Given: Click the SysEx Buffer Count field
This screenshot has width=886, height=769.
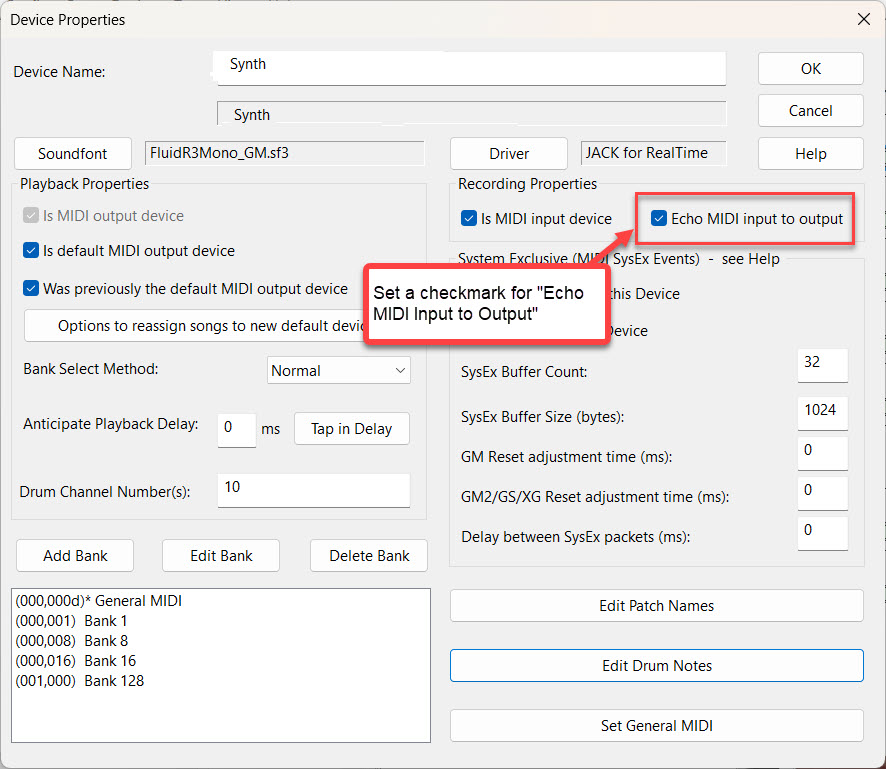Looking at the screenshot, I should pos(822,365).
